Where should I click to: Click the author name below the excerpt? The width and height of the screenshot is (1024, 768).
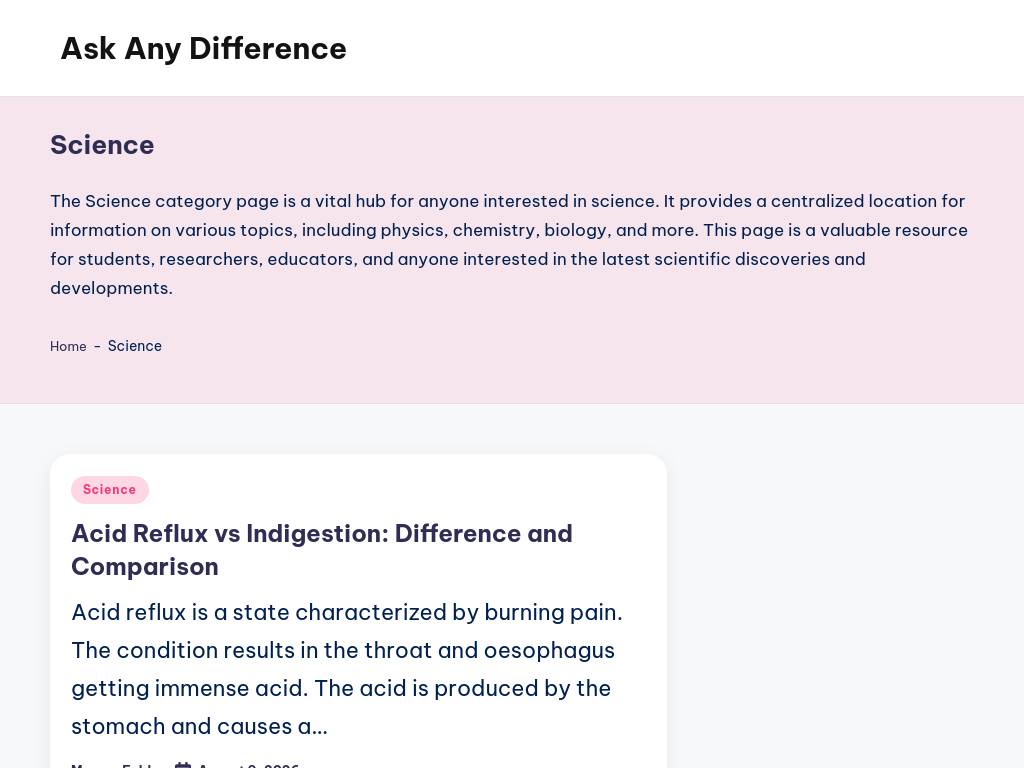(115, 765)
